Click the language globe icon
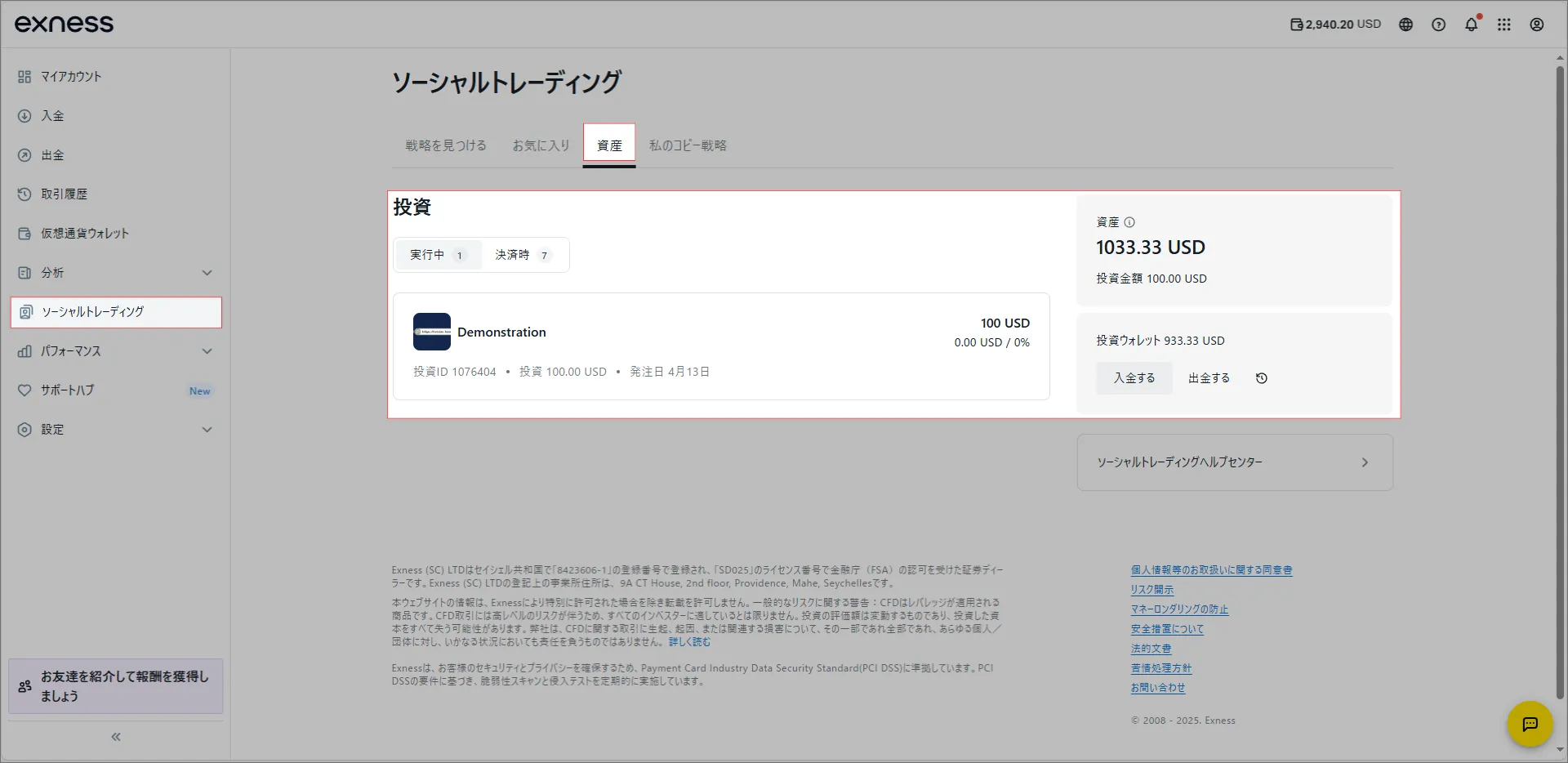Image resolution: width=1568 pixels, height=763 pixels. pos(1405,25)
